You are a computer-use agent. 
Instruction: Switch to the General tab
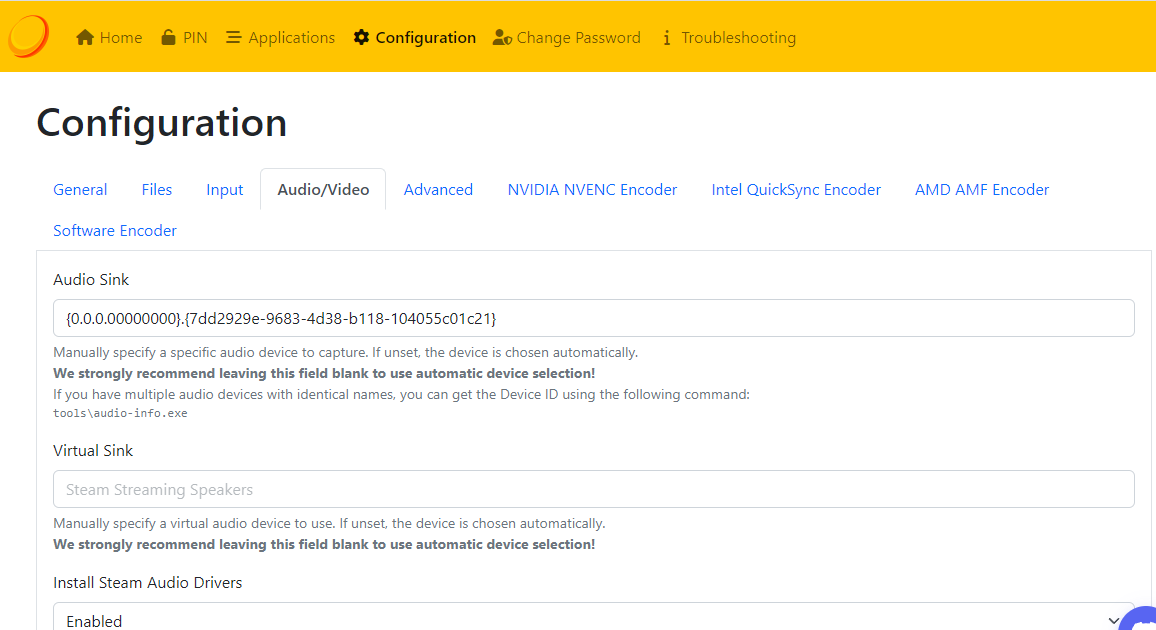pyautogui.click(x=80, y=189)
